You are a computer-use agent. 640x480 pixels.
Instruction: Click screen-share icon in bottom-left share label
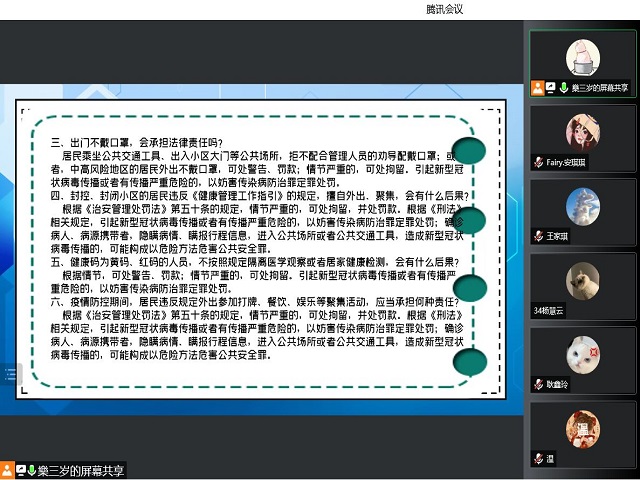(21, 471)
